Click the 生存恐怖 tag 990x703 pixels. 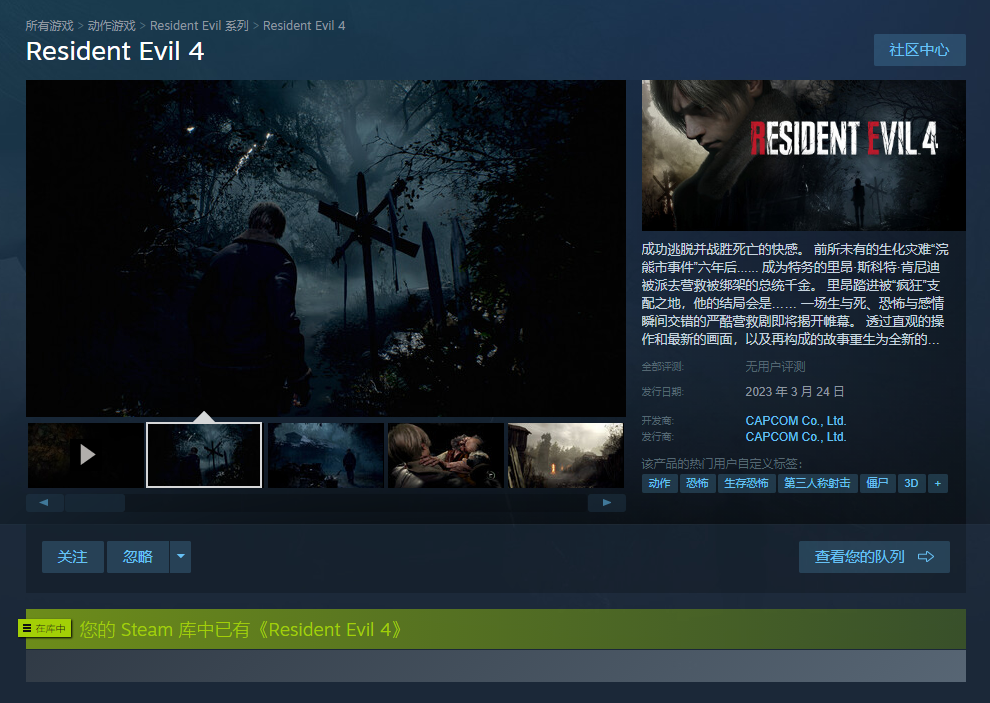click(x=746, y=483)
